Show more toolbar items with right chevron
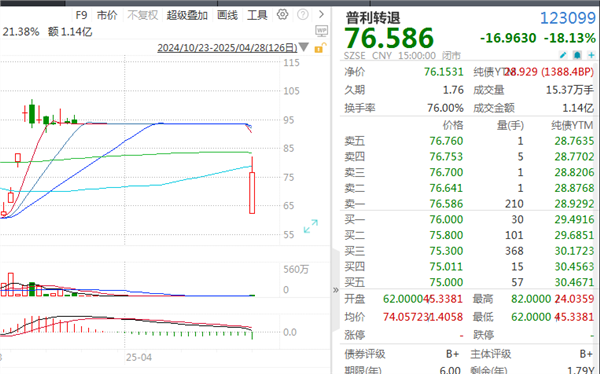The width and height of the screenshot is (600, 374). click(x=321, y=15)
